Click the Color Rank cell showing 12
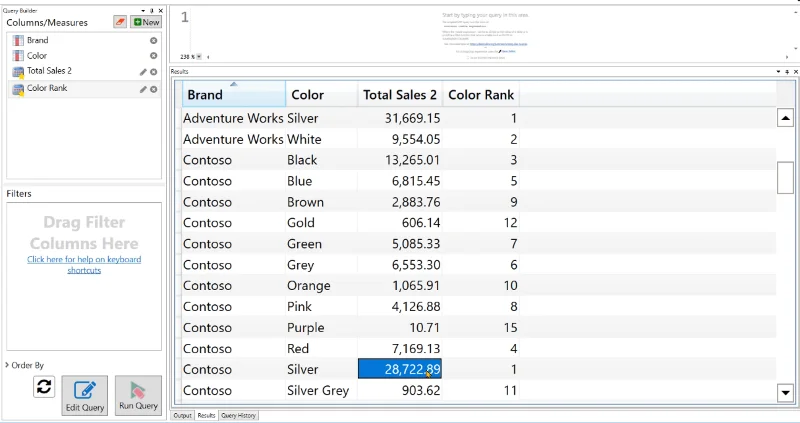Viewport: 800px width, 423px height. coord(481,222)
